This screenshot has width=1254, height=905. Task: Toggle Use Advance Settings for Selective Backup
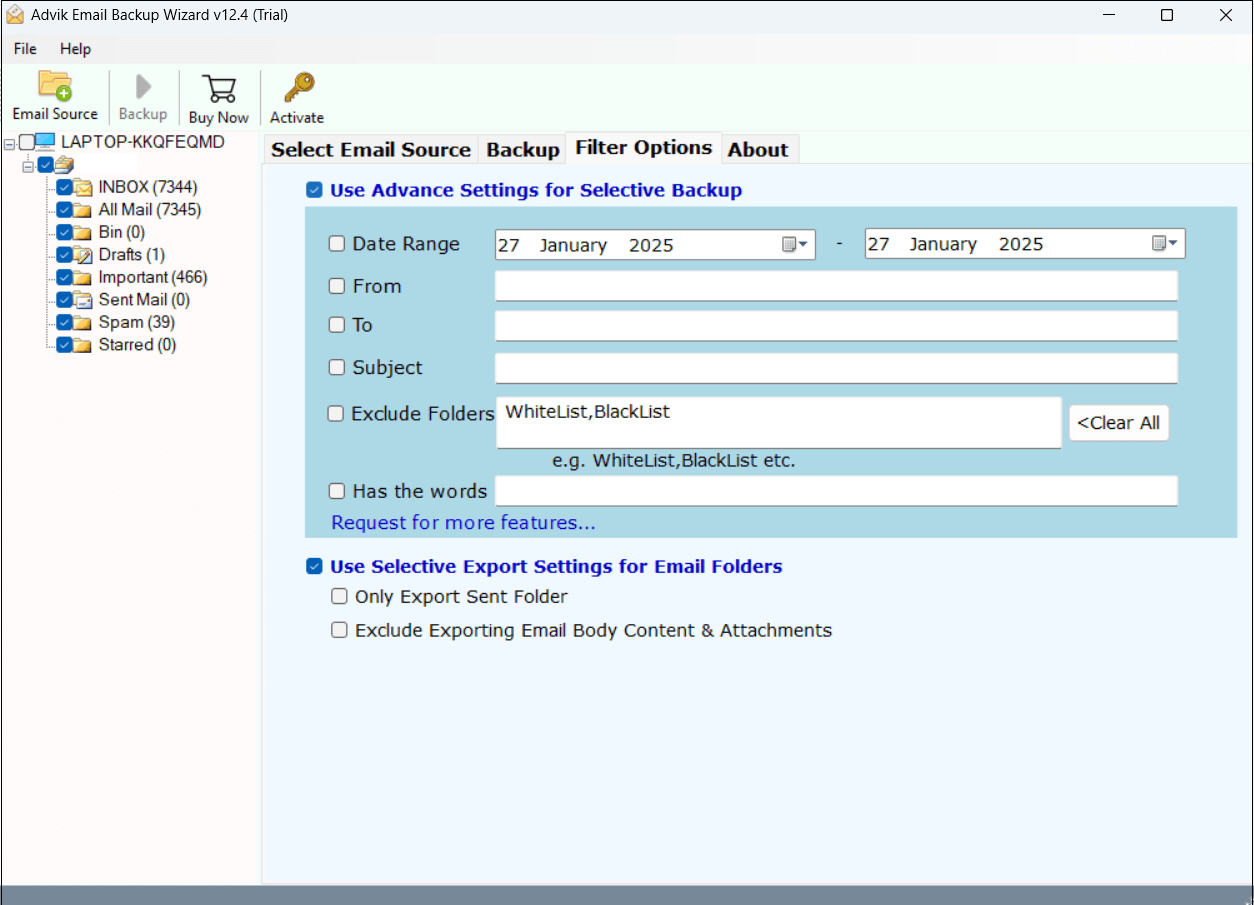pyautogui.click(x=314, y=190)
